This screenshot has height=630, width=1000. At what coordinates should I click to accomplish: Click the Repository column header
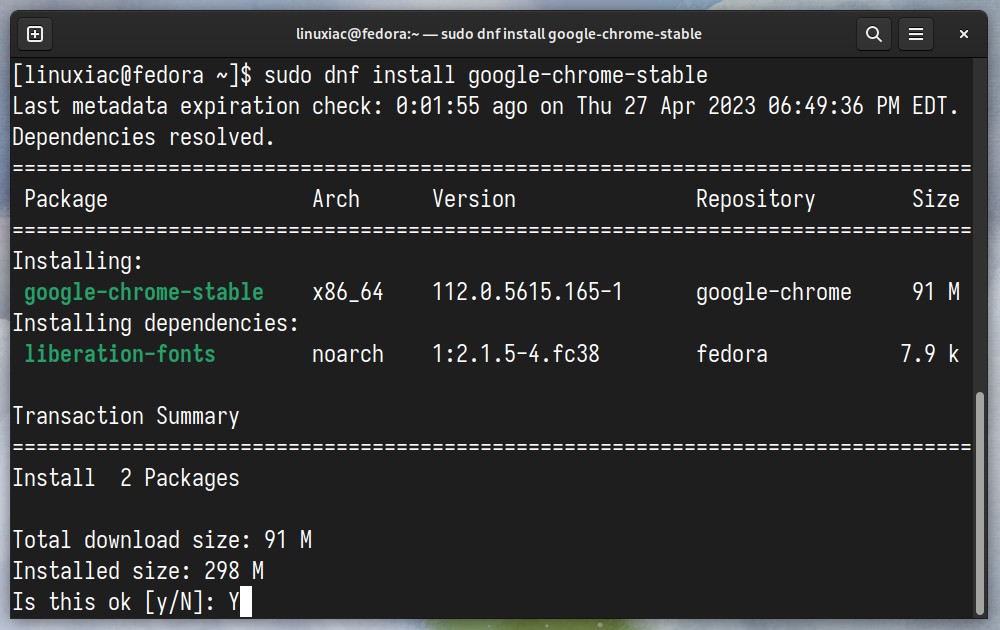(756, 199)
